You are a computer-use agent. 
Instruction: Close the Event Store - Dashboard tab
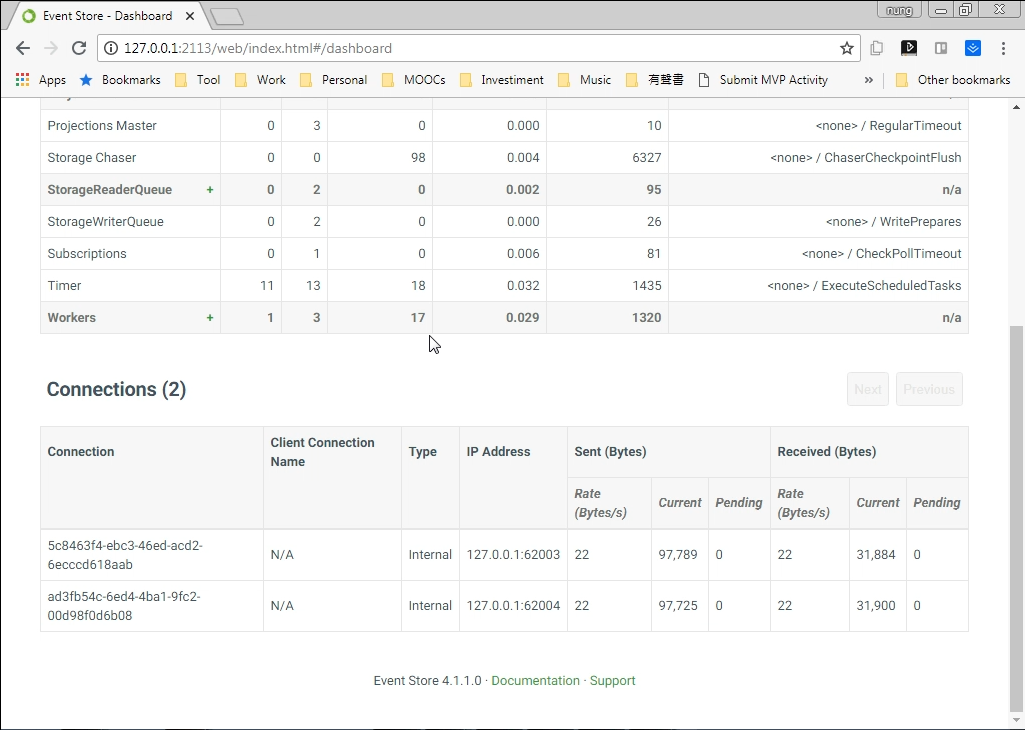tap(190, 16)
